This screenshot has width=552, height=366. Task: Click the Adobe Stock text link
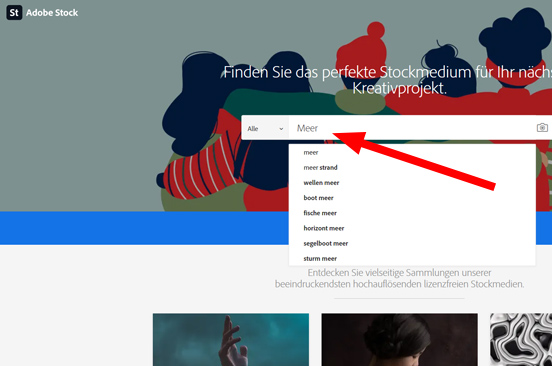click(x=52, y=13)
